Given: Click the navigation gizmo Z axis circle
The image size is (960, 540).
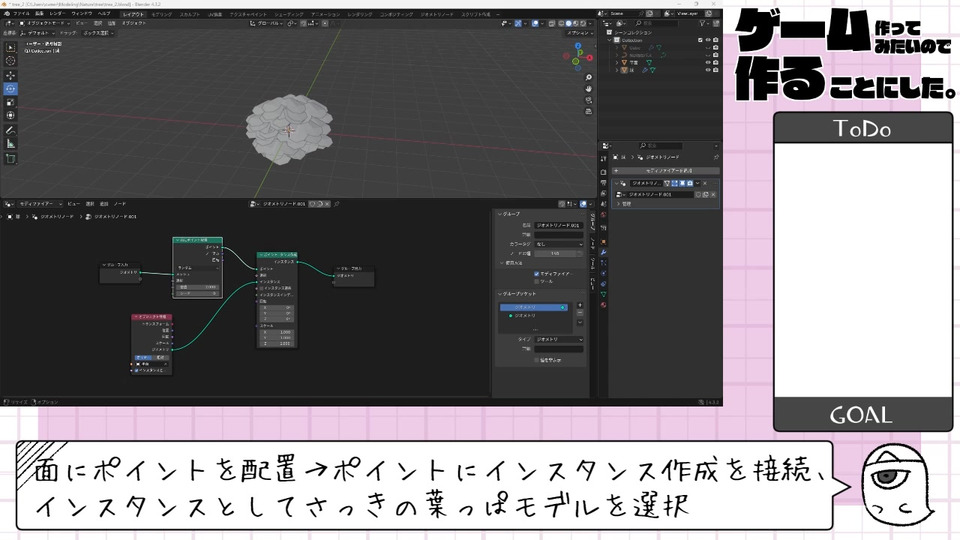Looking at the screenshot, I should tap(579, 46).
